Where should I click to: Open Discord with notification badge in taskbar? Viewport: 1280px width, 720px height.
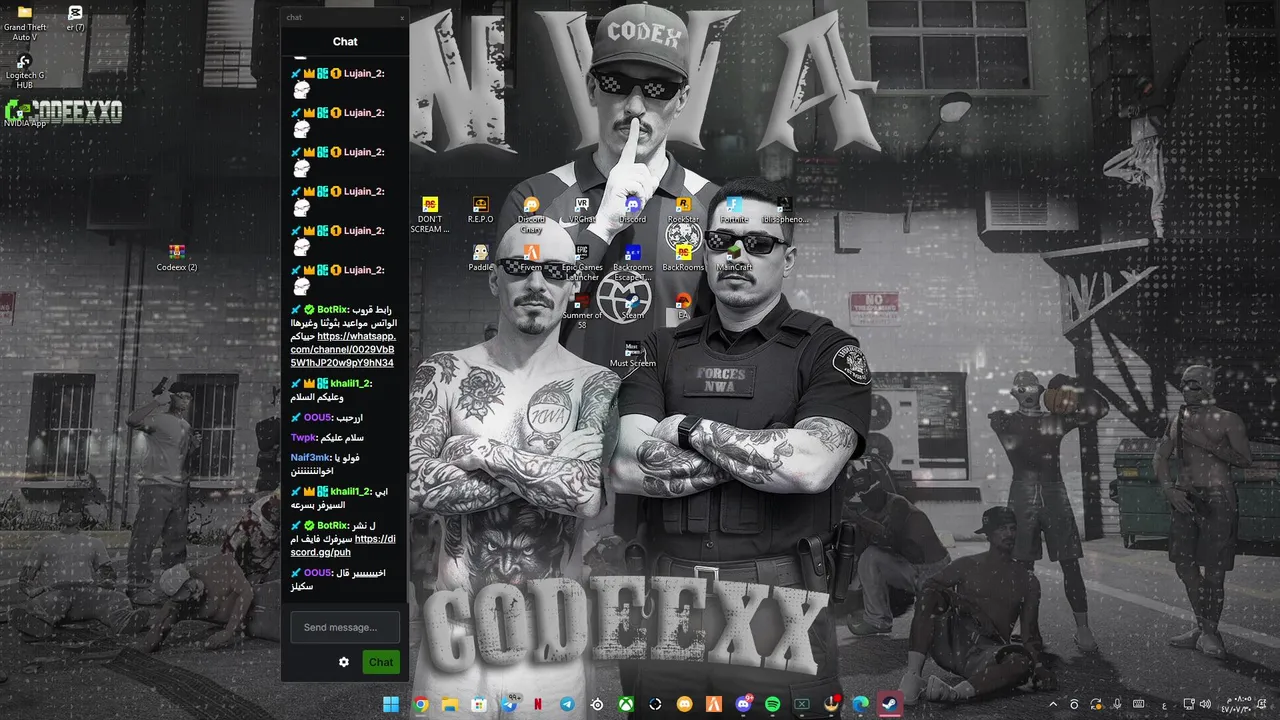coord(743,704)
